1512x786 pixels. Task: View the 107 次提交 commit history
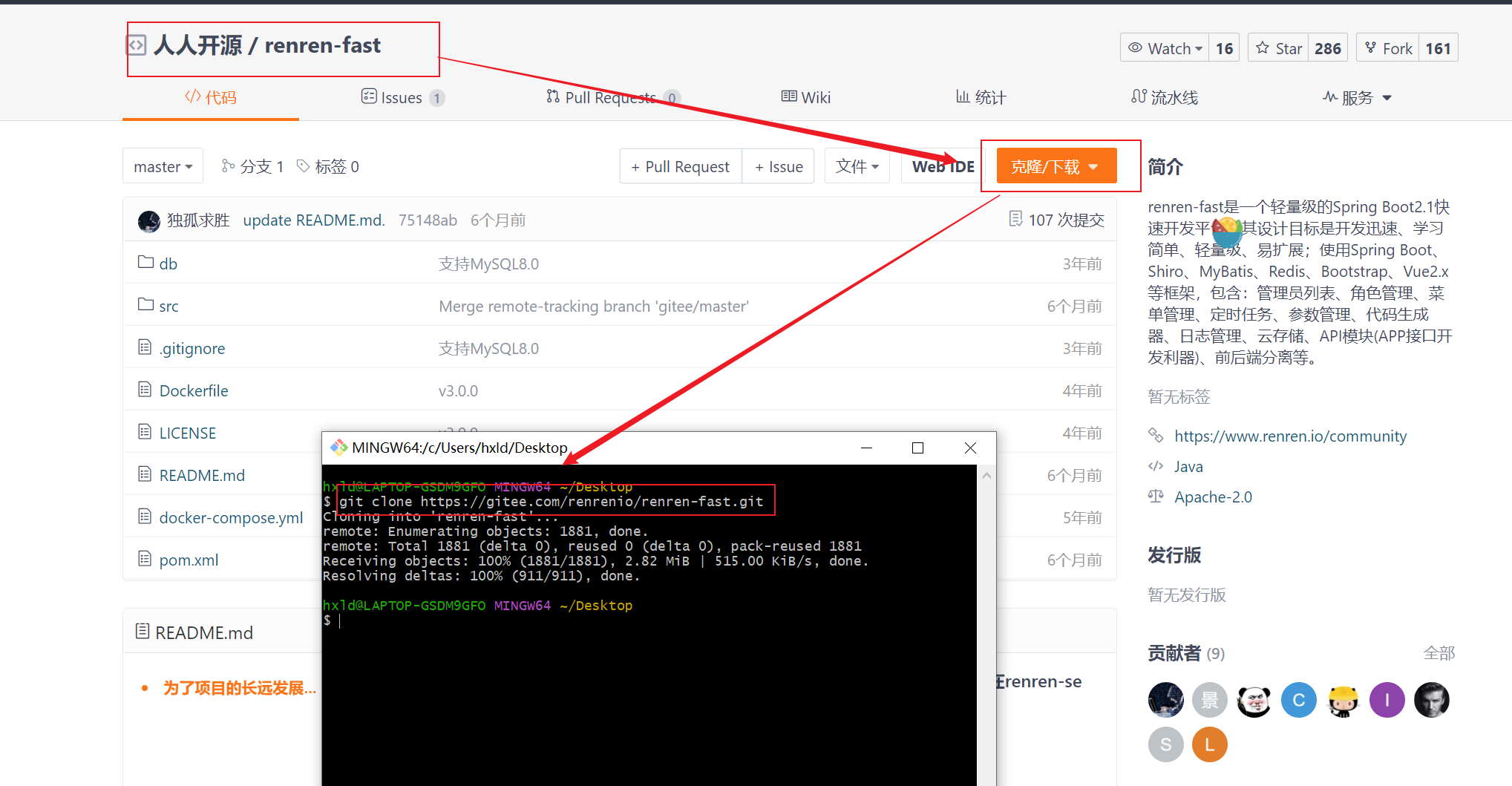point(1057,220)
